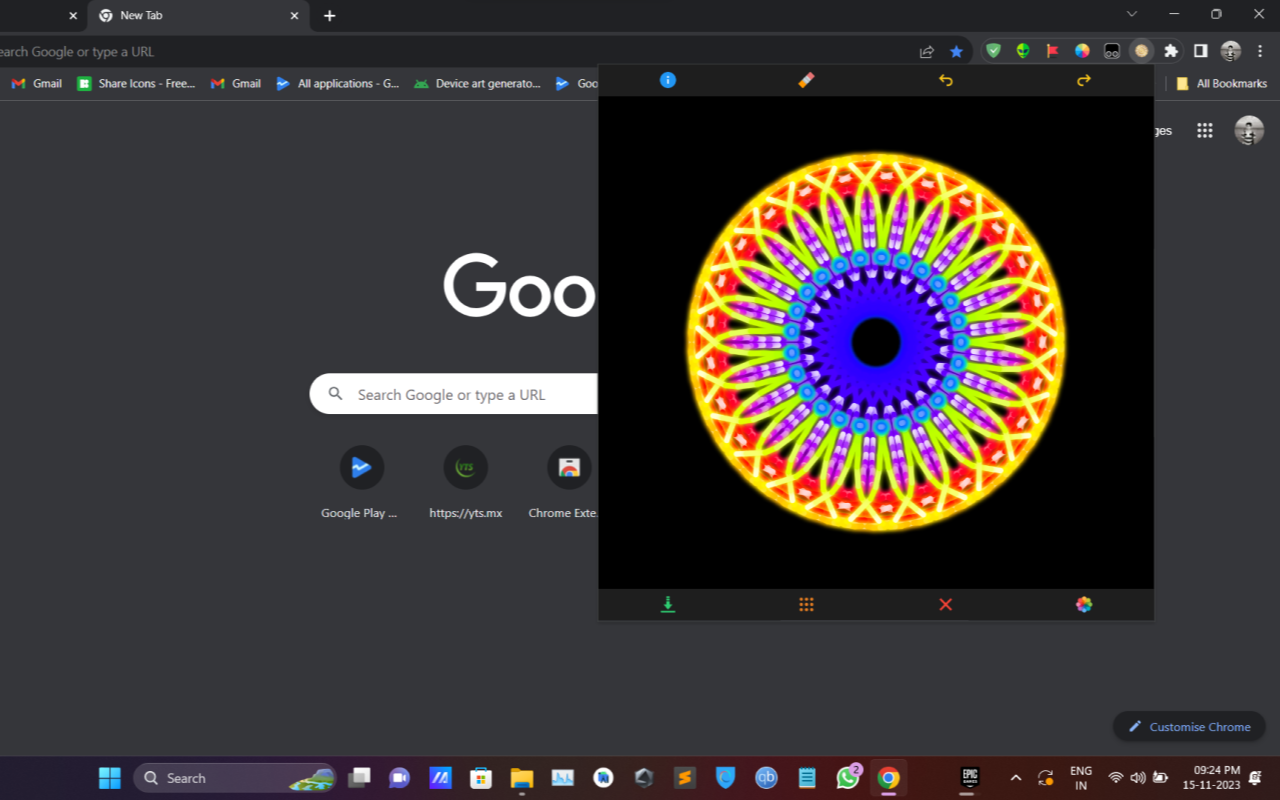The height and width of the screenshot is (800, 1280).
Task: Open the kaleidoscope pattern grid selector
Action: click(806, 604)
